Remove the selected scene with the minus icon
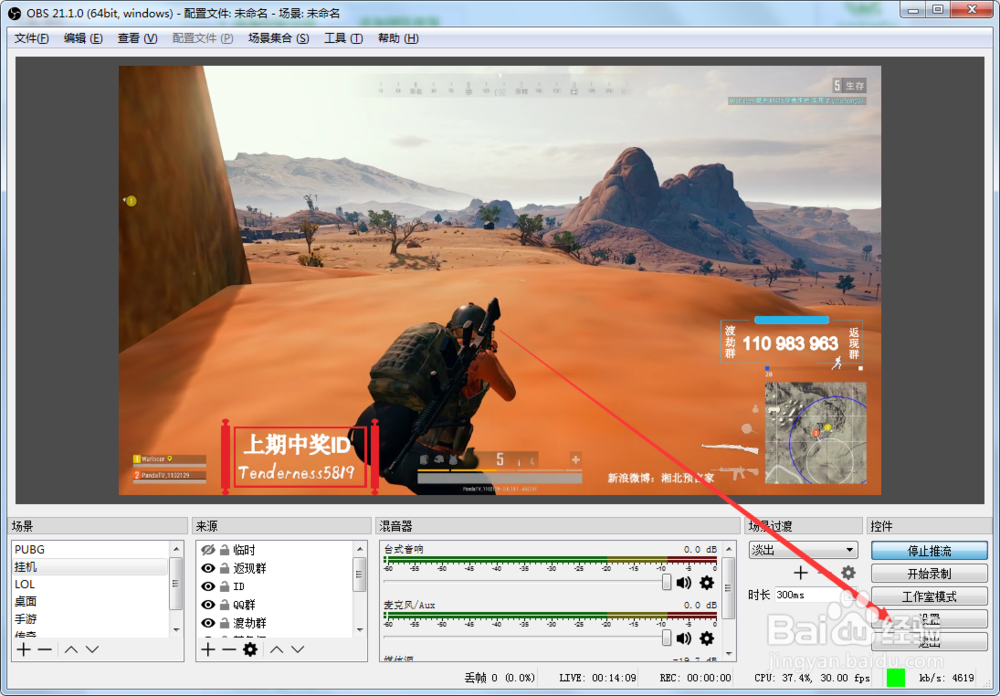This screenshot has height=696, width=1000. pos(45,649)
